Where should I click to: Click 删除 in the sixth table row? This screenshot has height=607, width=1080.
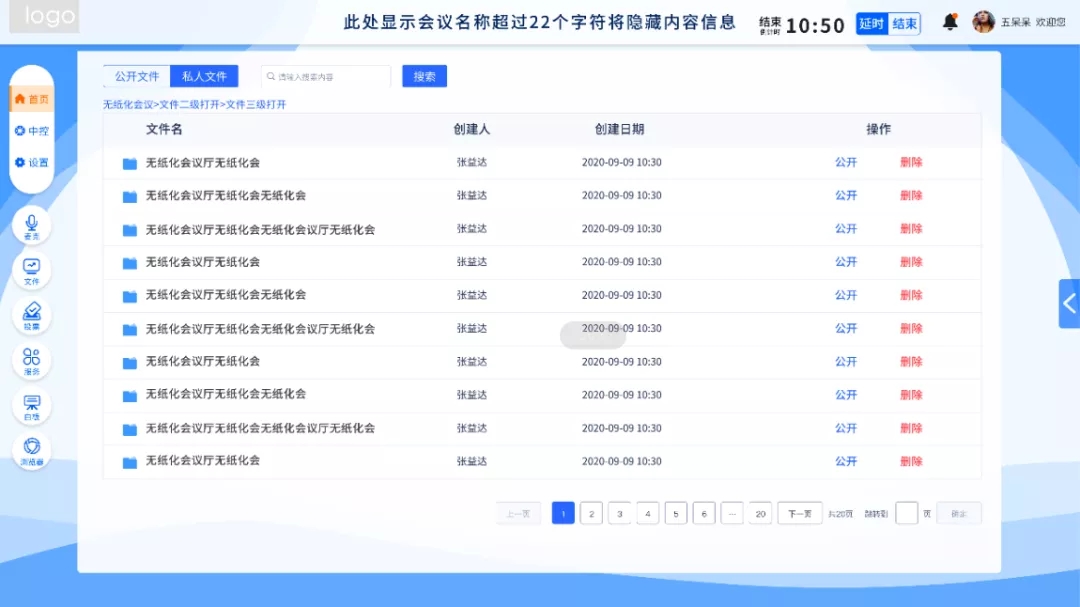coord(911,329)
